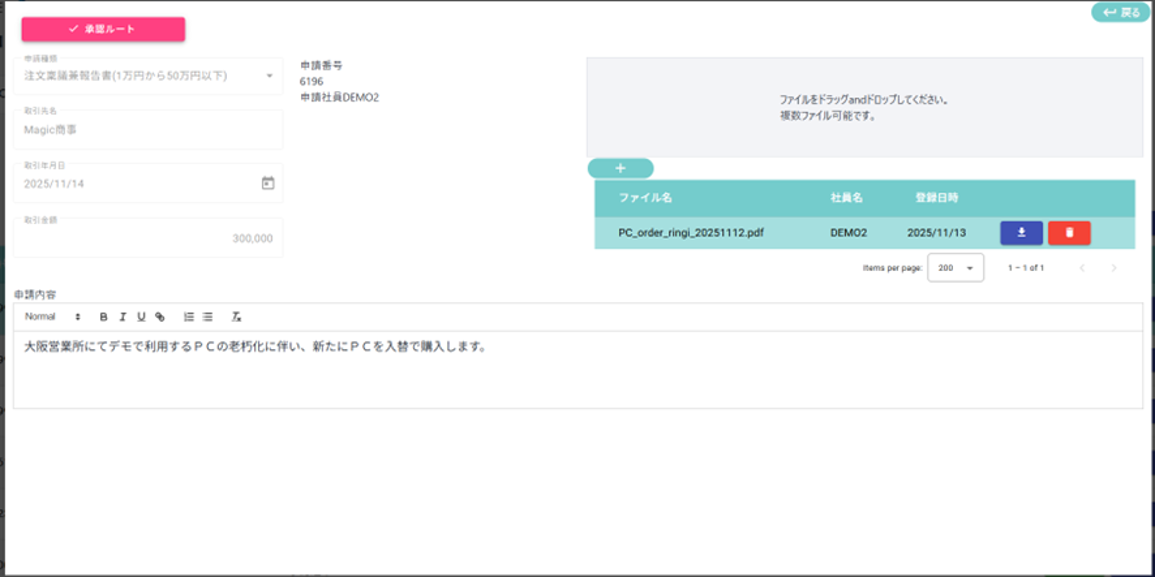The width and height of the screenshot is (1155, 577).
Task: Click the ファイル名 column header
Action: 645,198
